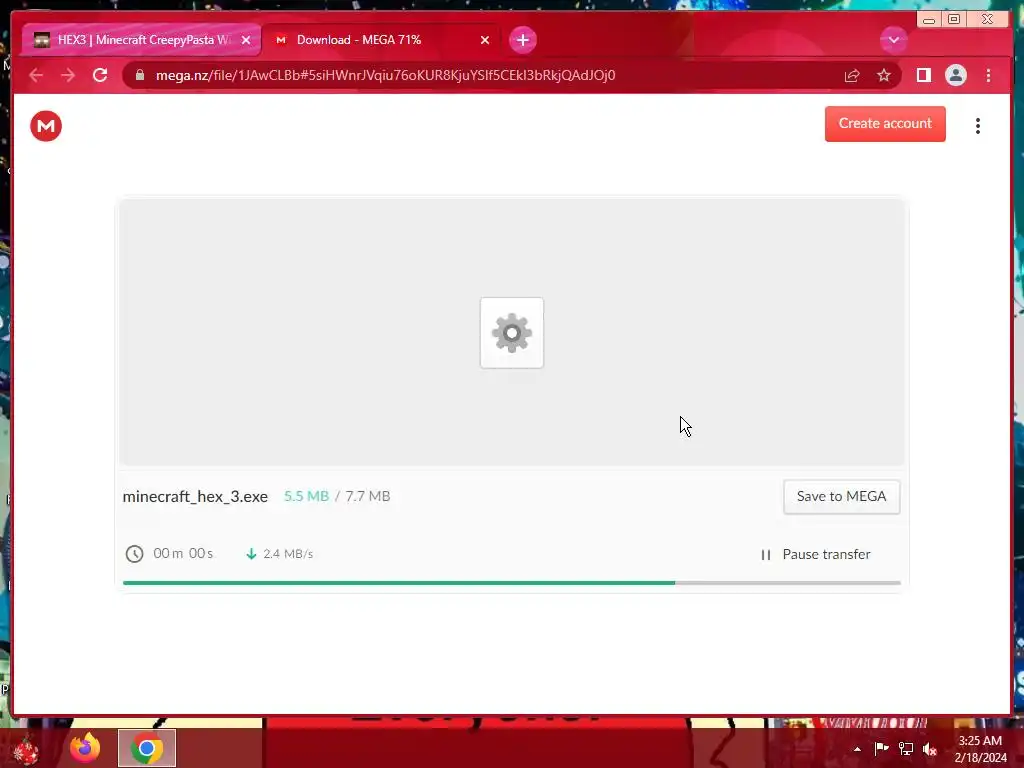Maximize the Chrome window
1024x768 pixels.
coord(954,19)
